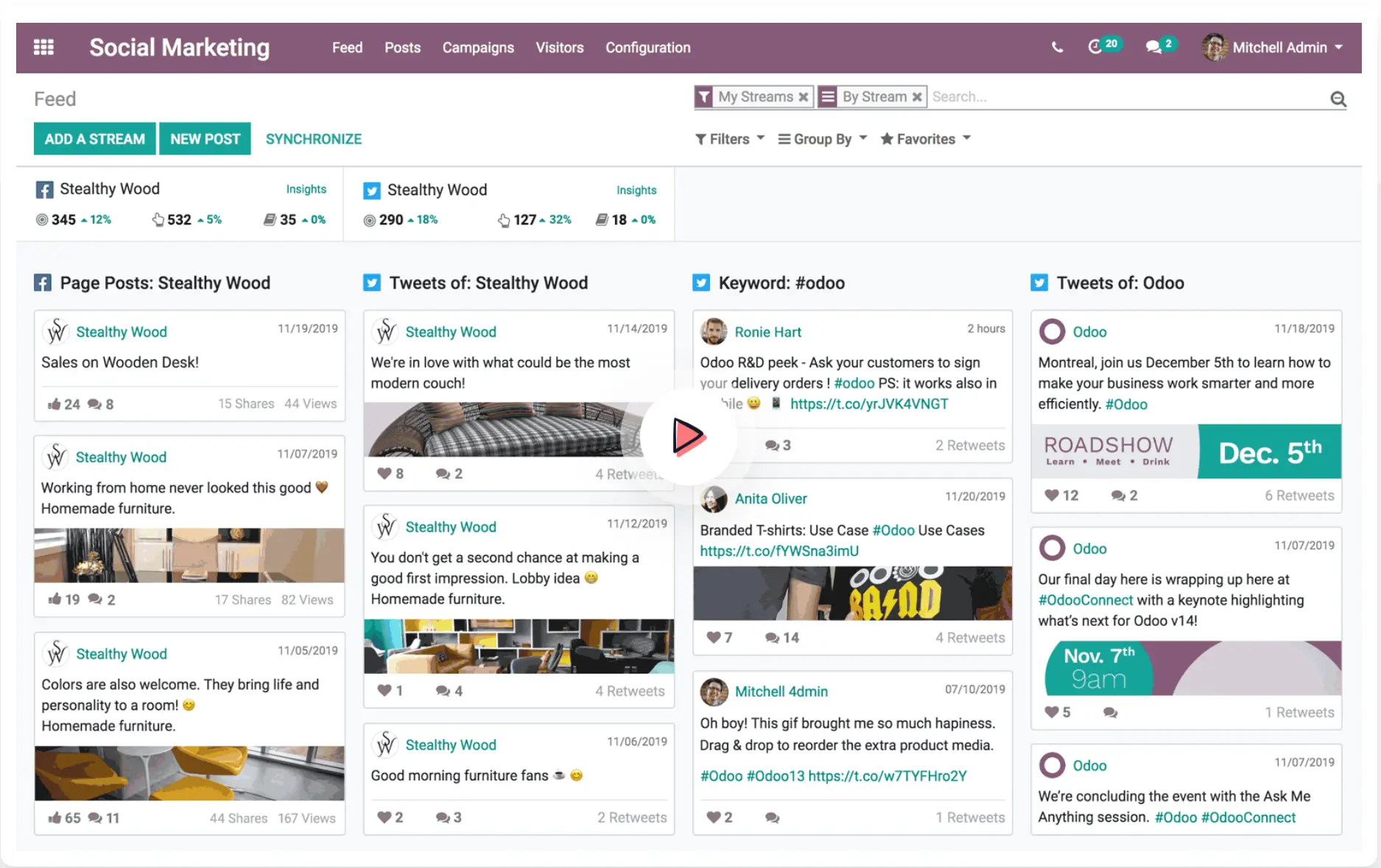Open the Posts menu
The image size is (1381, 868).
click(x=402, y=47)
